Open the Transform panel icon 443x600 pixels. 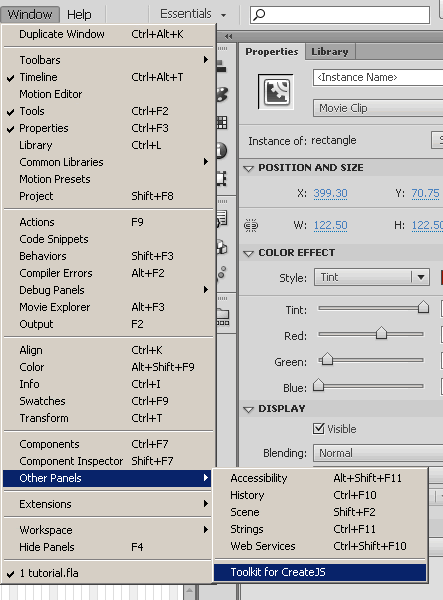pyautogui.click(x=222, y=179)
